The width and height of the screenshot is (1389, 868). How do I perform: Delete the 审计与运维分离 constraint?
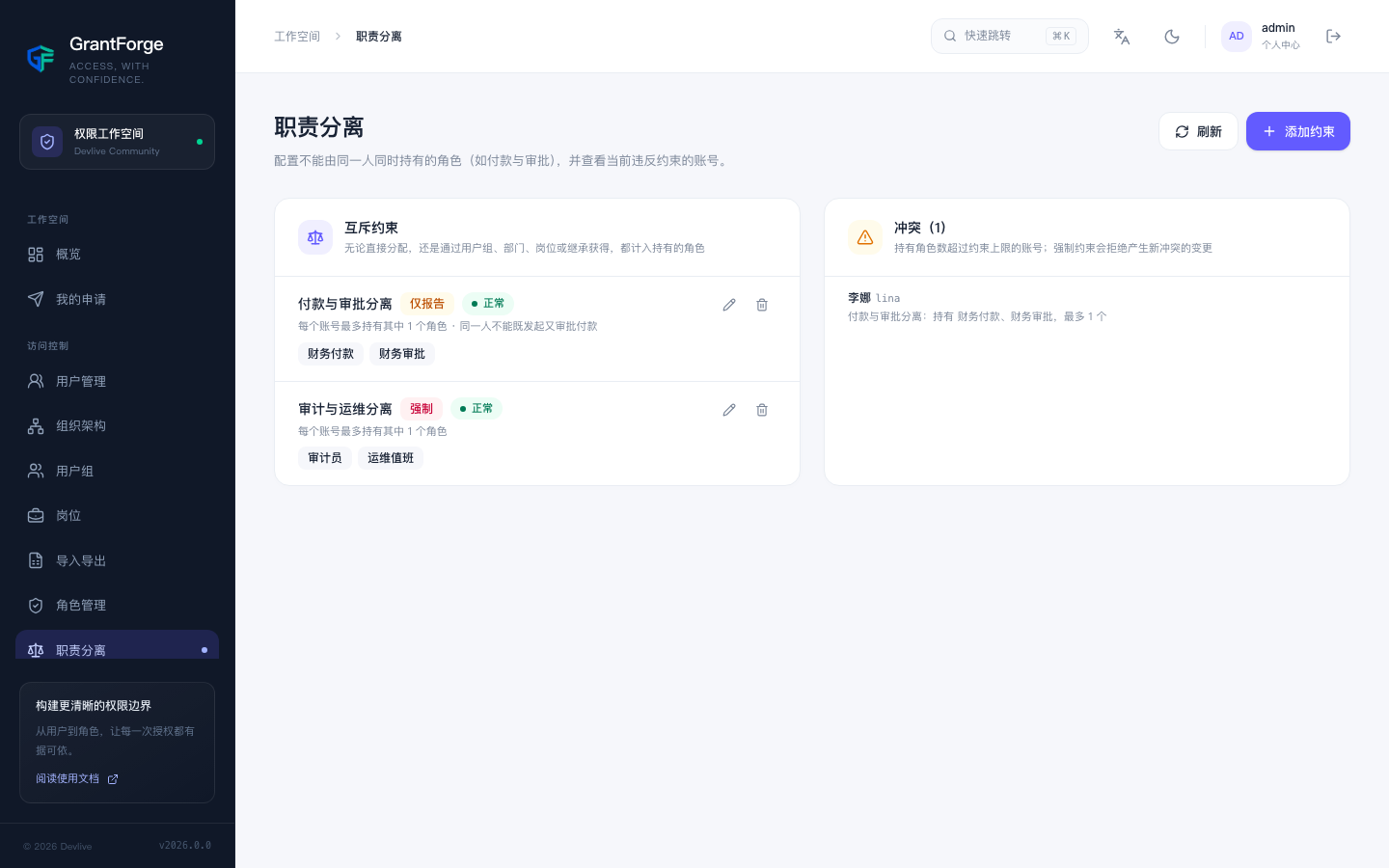pos(762,410)
